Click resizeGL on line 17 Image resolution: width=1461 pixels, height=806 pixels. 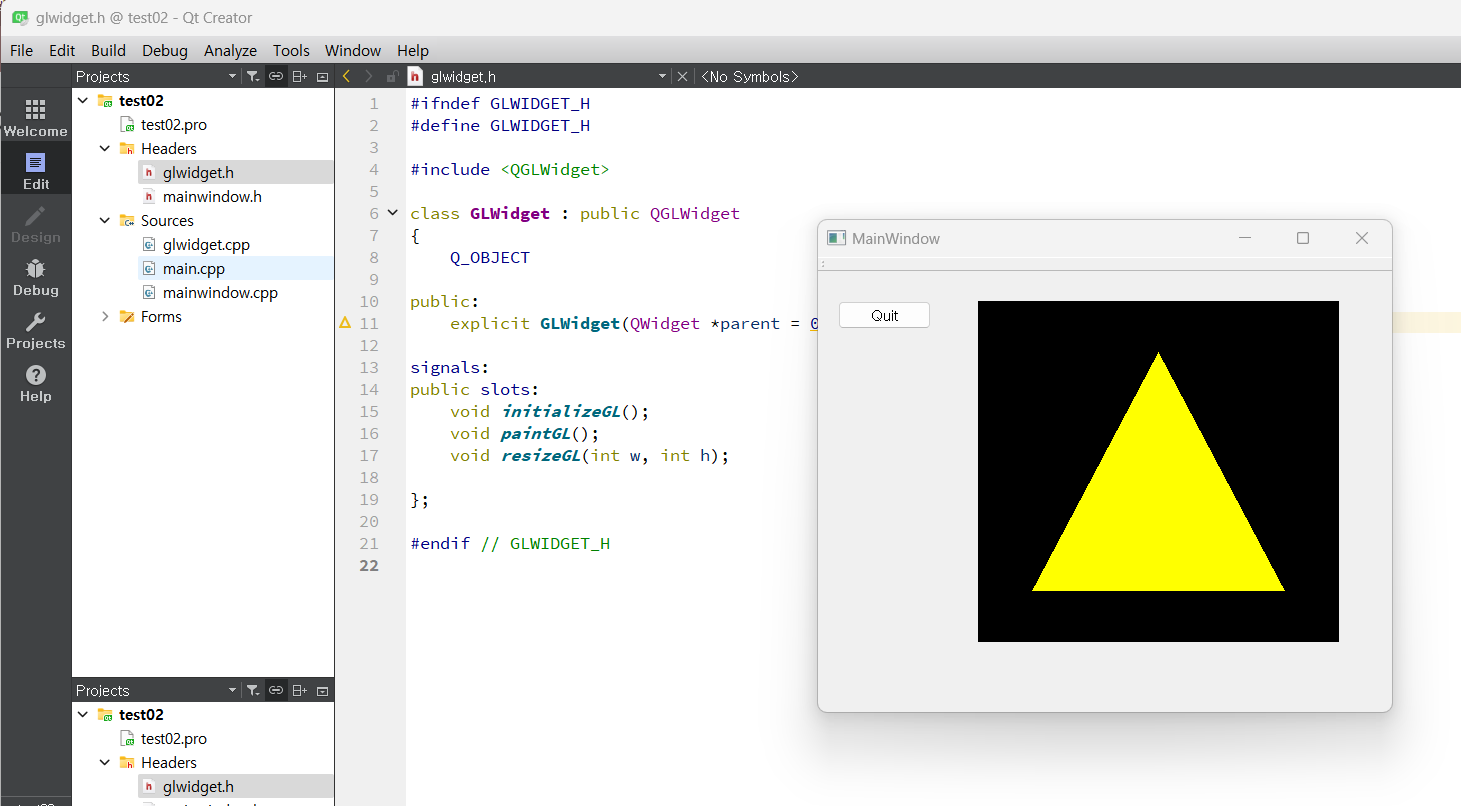tap(541, 455)
